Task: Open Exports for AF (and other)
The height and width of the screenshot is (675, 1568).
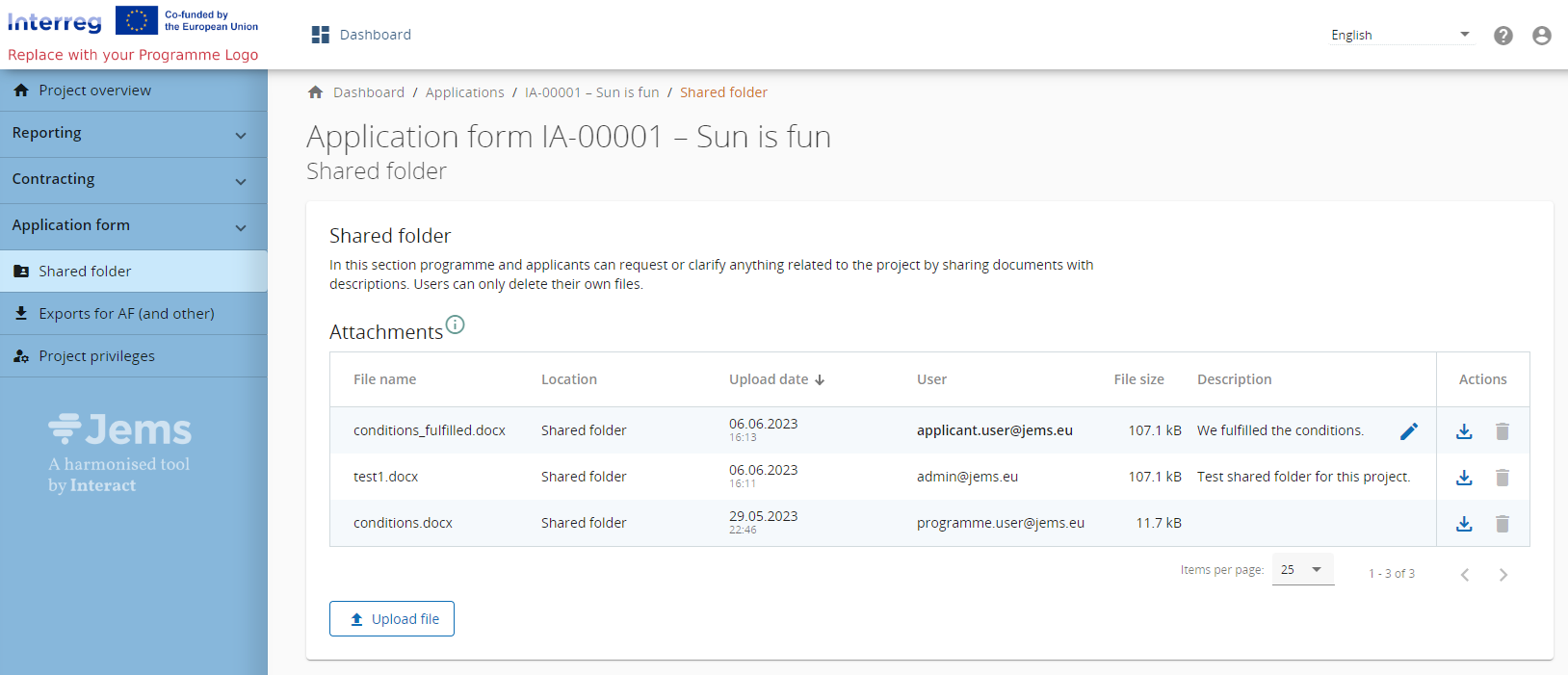Action: click(x=126, y=314)
